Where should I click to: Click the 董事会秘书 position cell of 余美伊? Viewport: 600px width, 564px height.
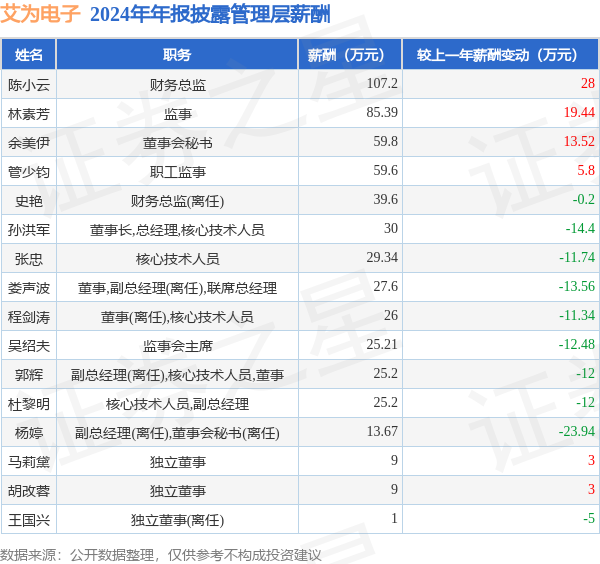(x=178, y=143)
